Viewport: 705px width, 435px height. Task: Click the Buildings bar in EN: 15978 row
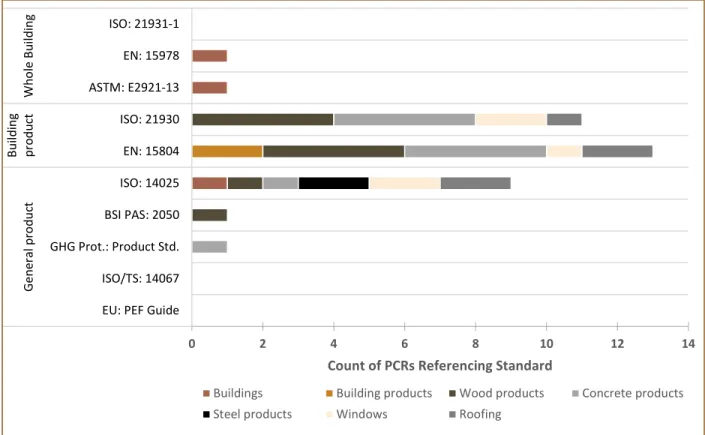[x=210, y=56]
